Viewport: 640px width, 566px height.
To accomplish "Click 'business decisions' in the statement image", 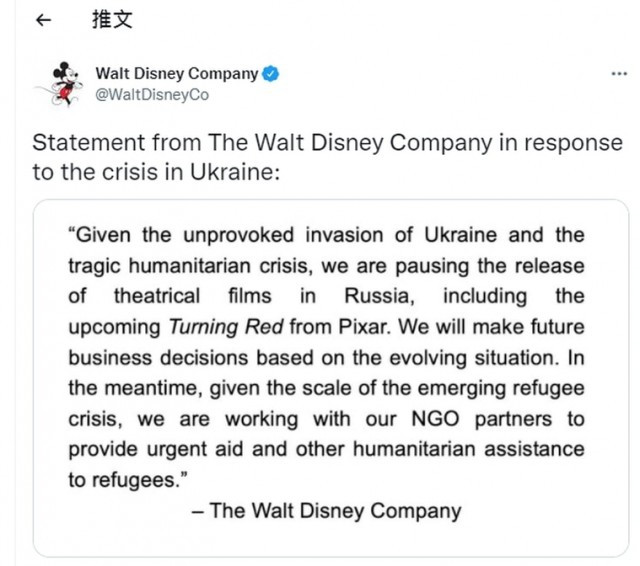I will pos(158,358).
